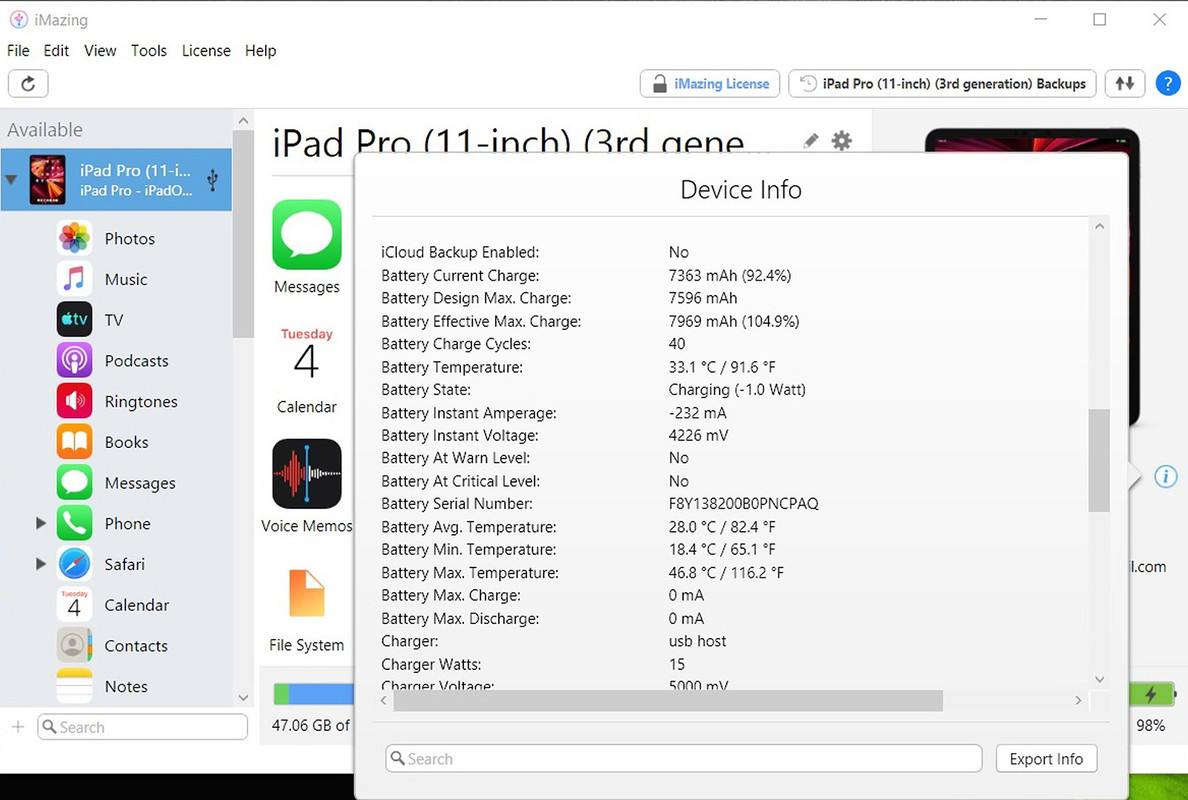This screenshot has height=800, width=1188.
Task: Click Device Info scroll up arrow
Action: coord(1099,226)
